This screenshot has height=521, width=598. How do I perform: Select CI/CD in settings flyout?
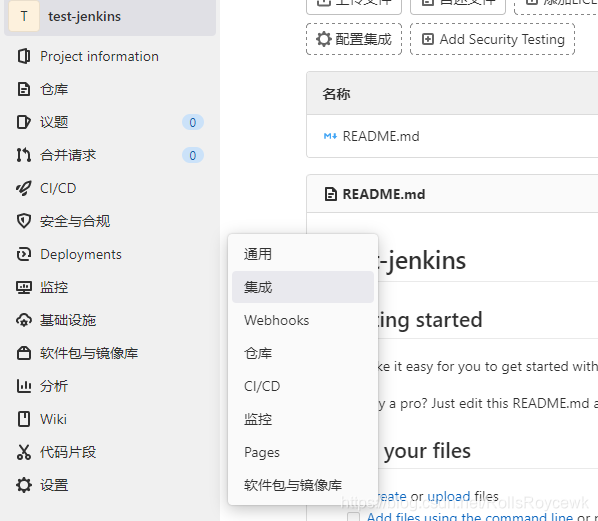(303, 386)
